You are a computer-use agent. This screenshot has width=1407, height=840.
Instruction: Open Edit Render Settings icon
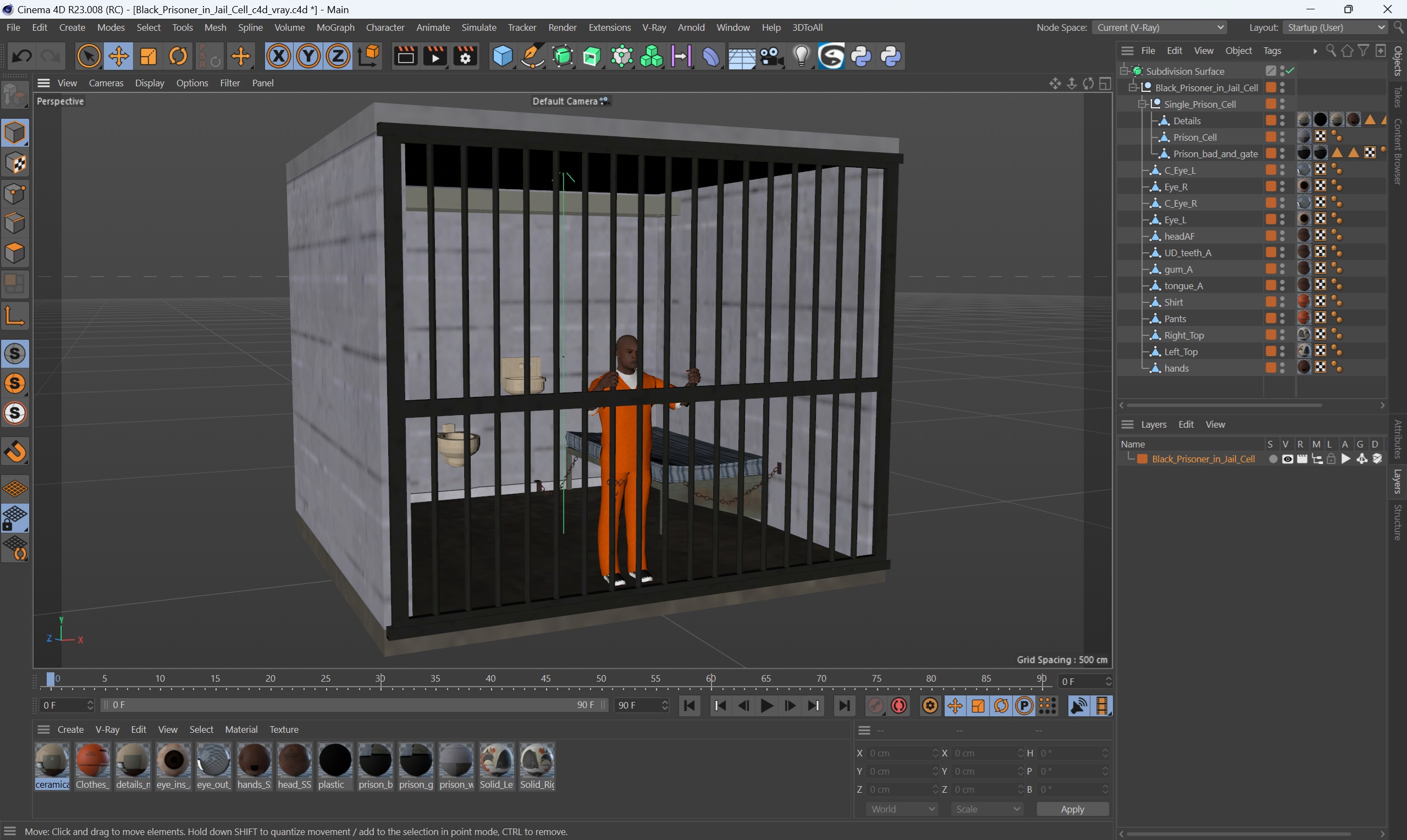click(x=465, y=56)
